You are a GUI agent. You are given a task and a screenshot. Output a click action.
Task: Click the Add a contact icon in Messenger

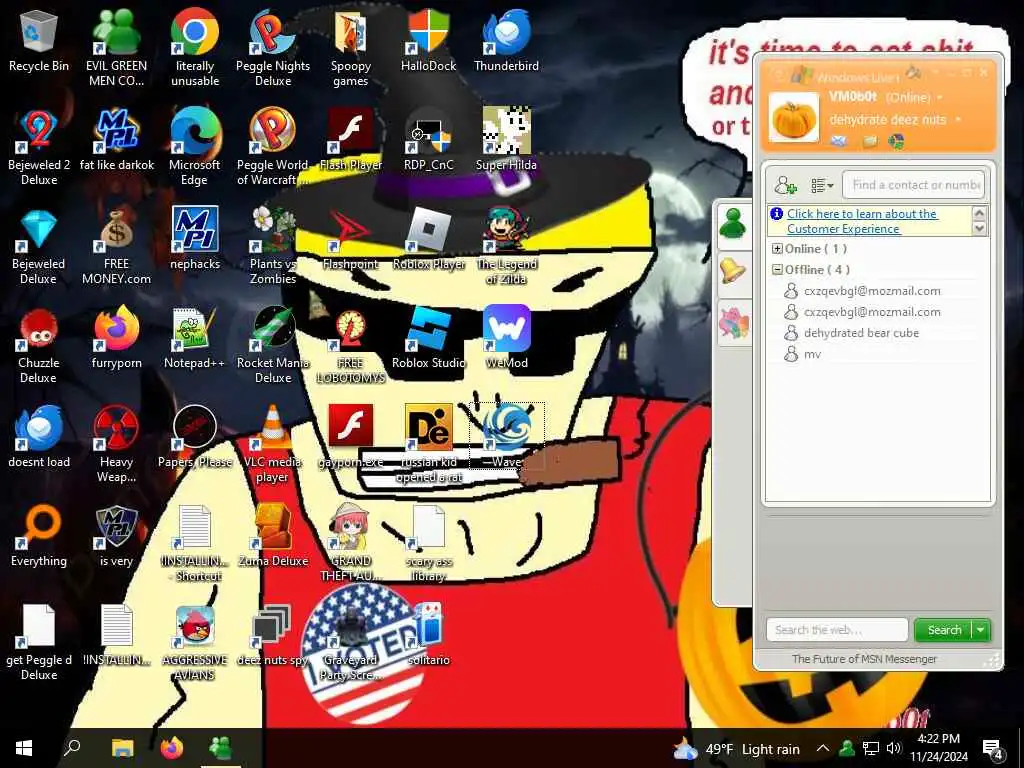click(785, 185)
